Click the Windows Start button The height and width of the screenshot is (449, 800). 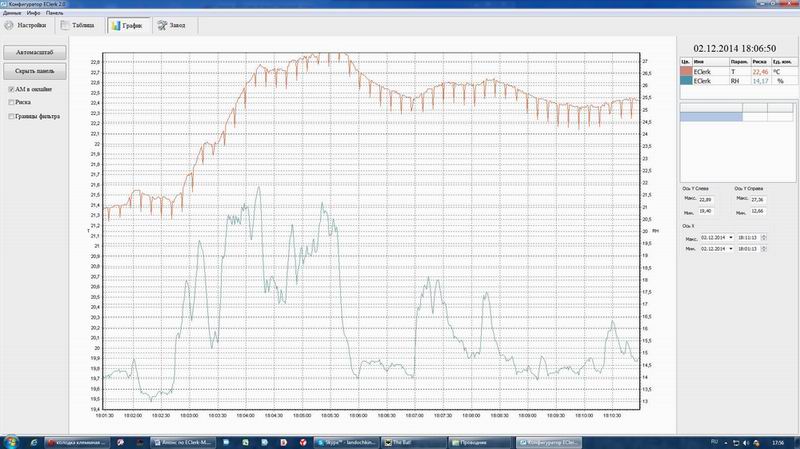pos(8,441)
